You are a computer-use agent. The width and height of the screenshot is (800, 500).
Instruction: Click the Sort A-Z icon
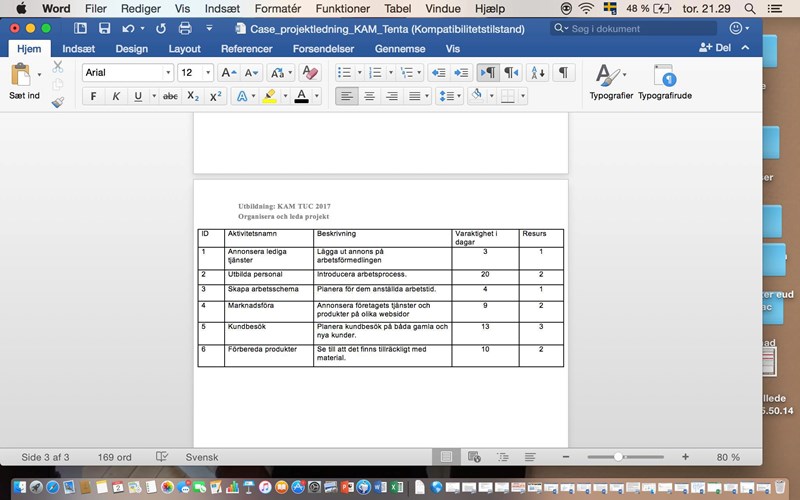coord(538,73)
